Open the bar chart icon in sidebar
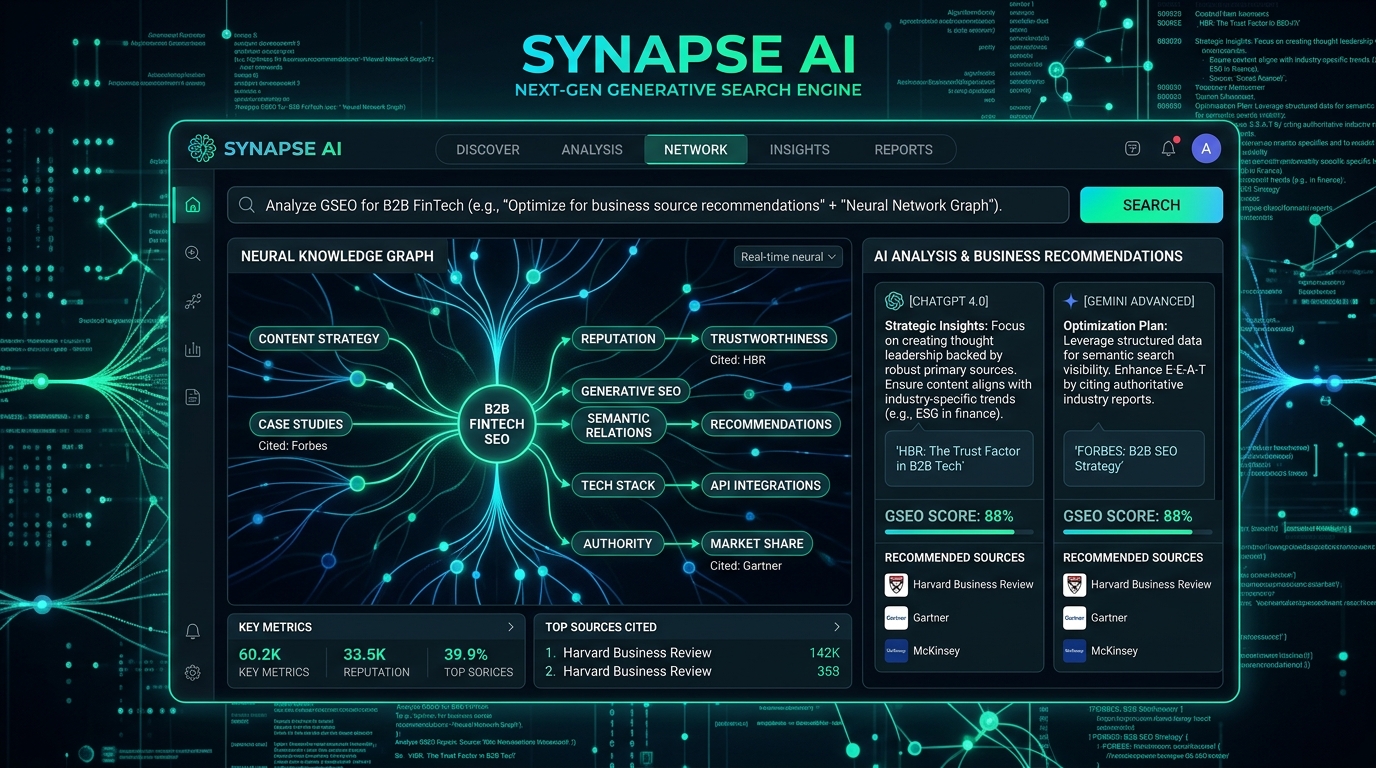This screenshot has height=768, width=1376. 193,349
